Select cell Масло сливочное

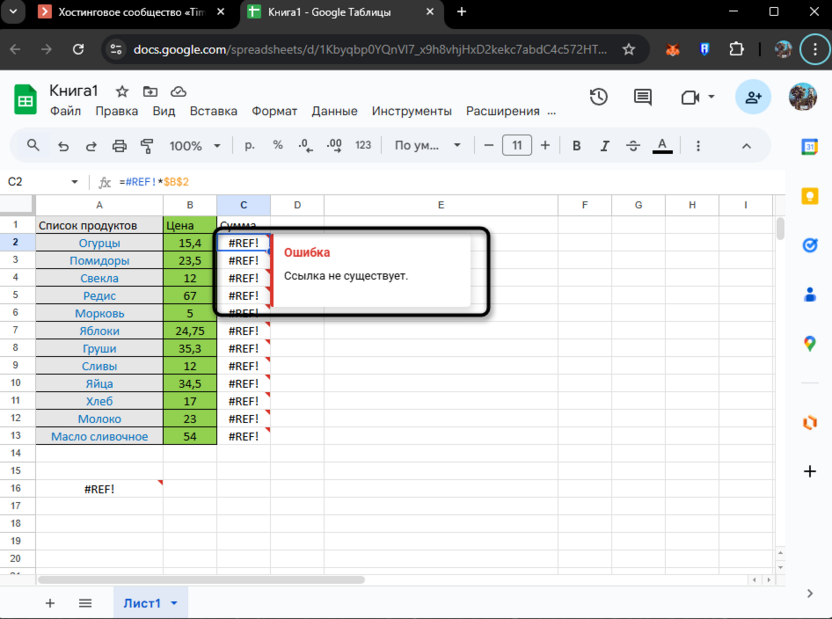click(99, 437)
